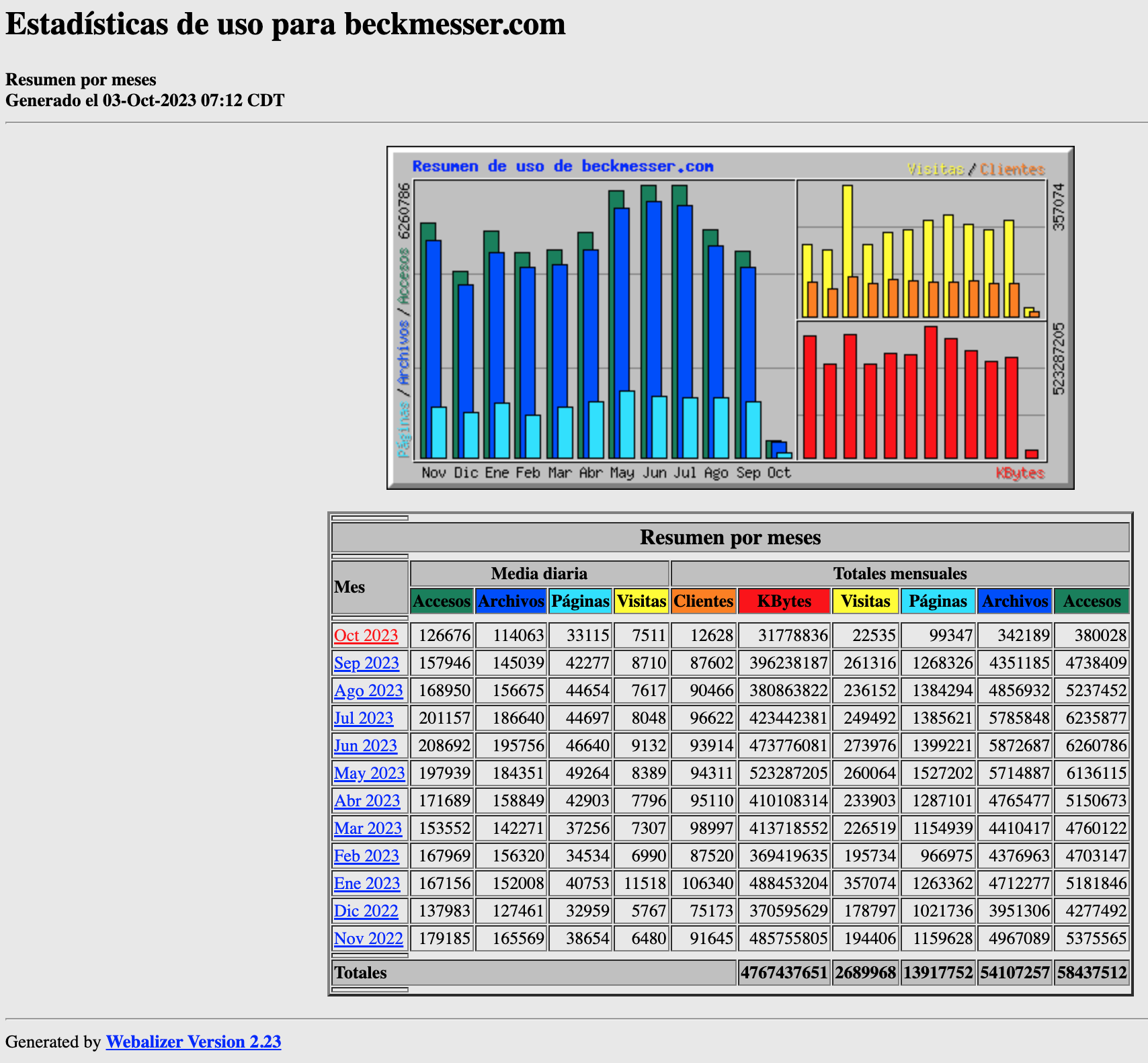The width and height of the screenshot is (1148, 1063).
Task: Open the Sep 2023 statistics page
Action: pos(366,663)
